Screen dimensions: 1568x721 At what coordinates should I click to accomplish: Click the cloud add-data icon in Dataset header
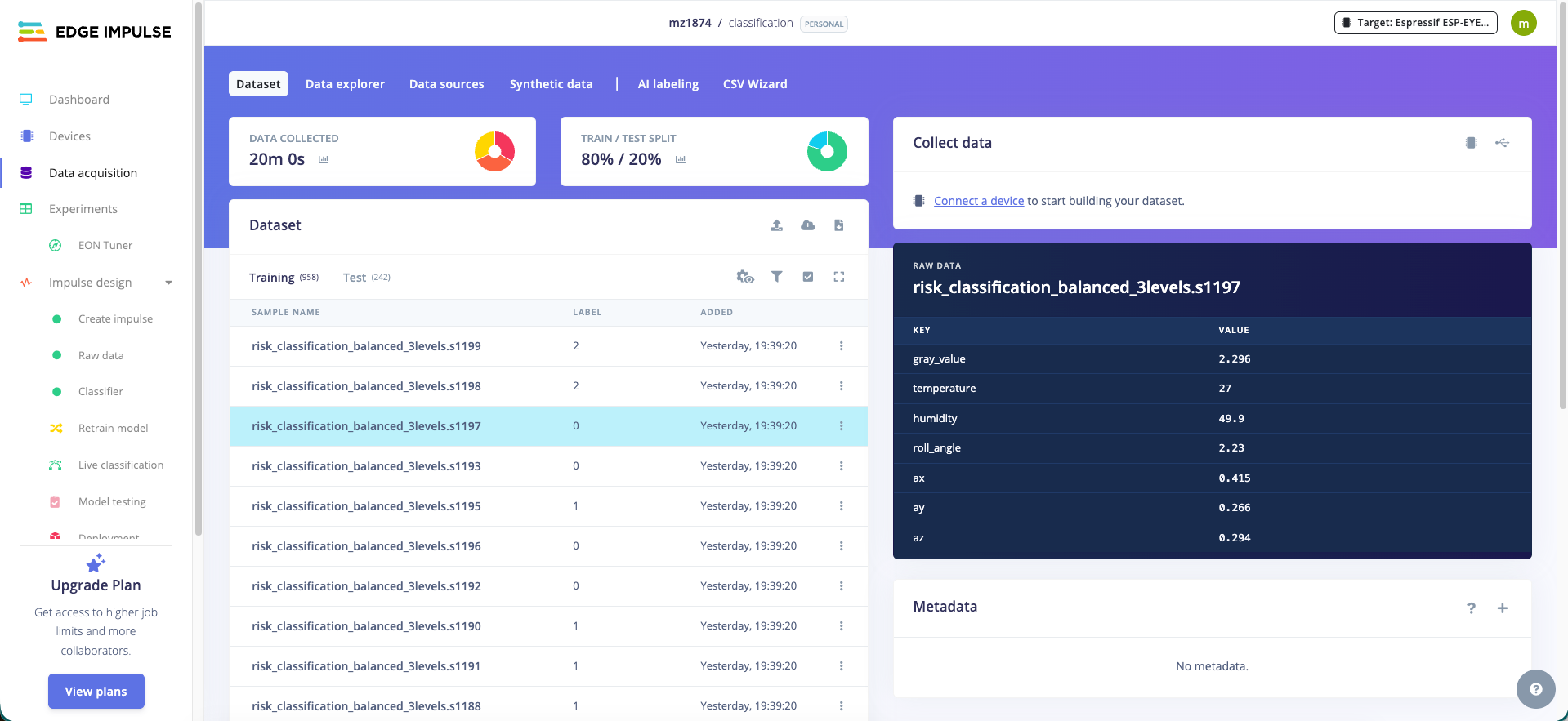pyautogui.click(x=807, y=225)
